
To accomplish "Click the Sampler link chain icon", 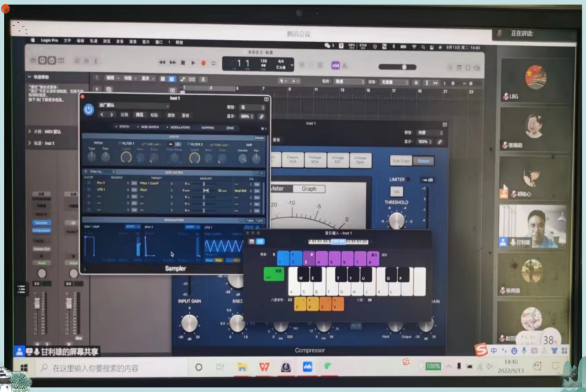I will pyautogui.click(x=262, y=117).
